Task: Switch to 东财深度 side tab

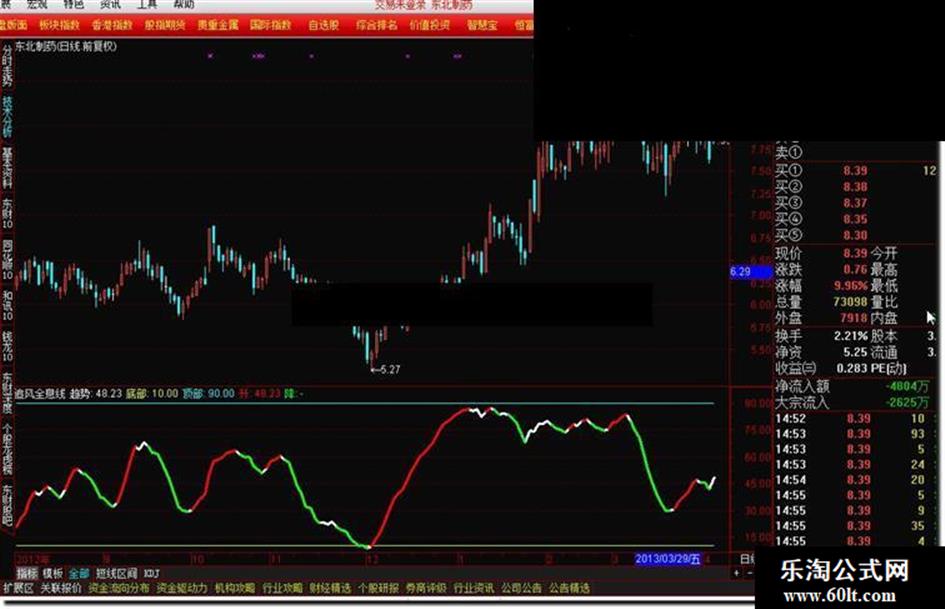Action: click(x=7, y=393)
